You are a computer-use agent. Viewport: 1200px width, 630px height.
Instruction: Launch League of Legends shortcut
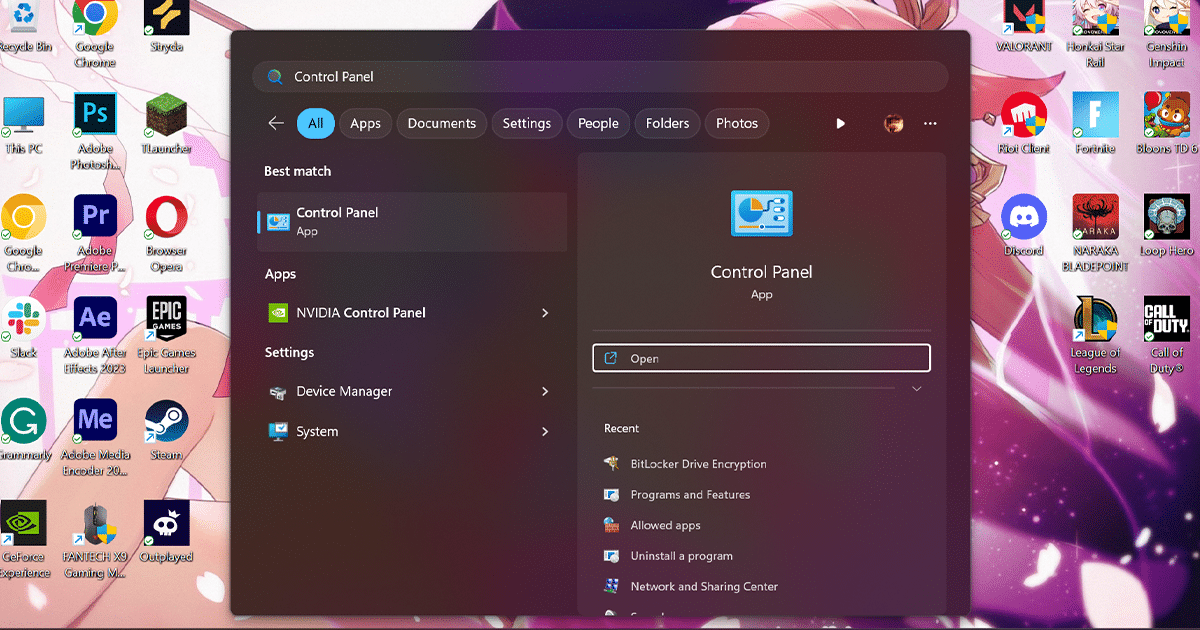[1095, 320]
